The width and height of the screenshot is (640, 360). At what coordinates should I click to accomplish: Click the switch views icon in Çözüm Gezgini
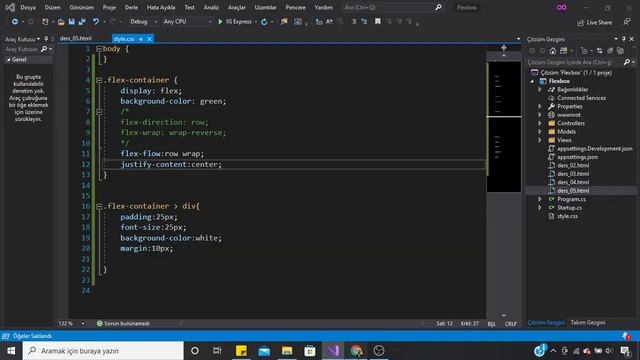(x=564, y=51)
